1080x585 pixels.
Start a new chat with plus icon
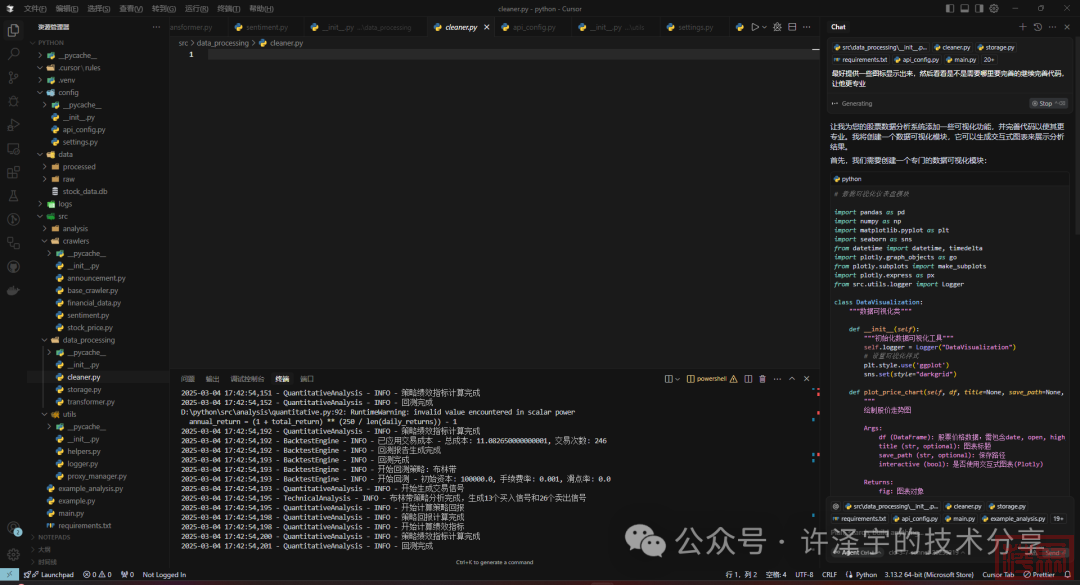point(1023,27)
